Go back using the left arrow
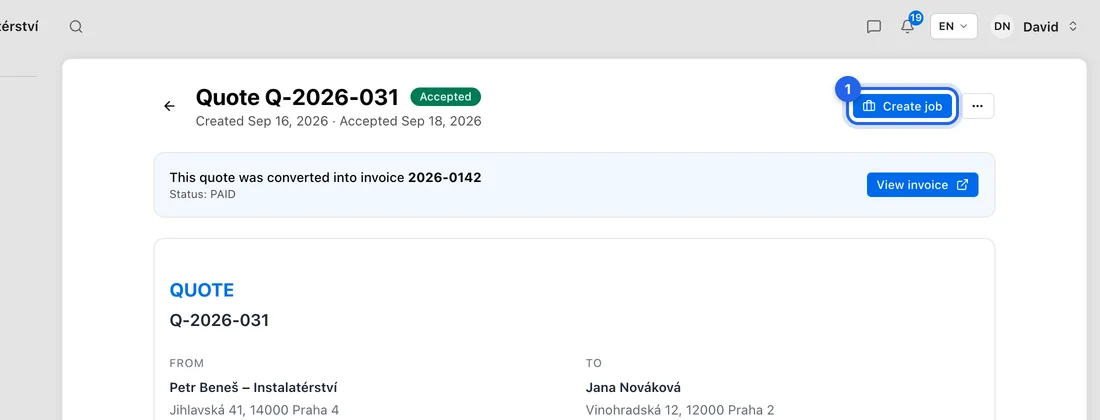 tap(169, 106)
